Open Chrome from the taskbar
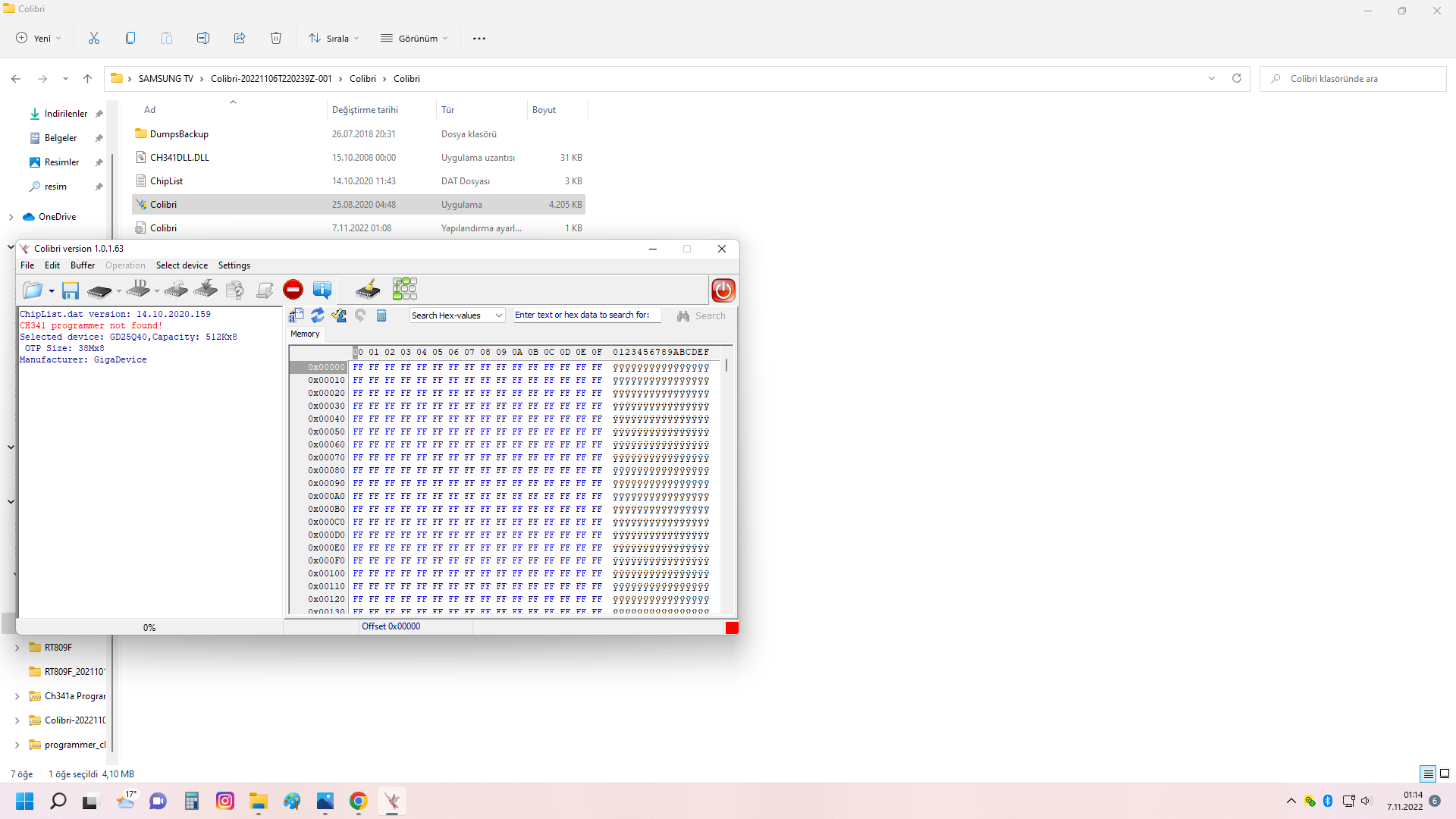This screenshot has width=1456, height=819. (359, 801)
